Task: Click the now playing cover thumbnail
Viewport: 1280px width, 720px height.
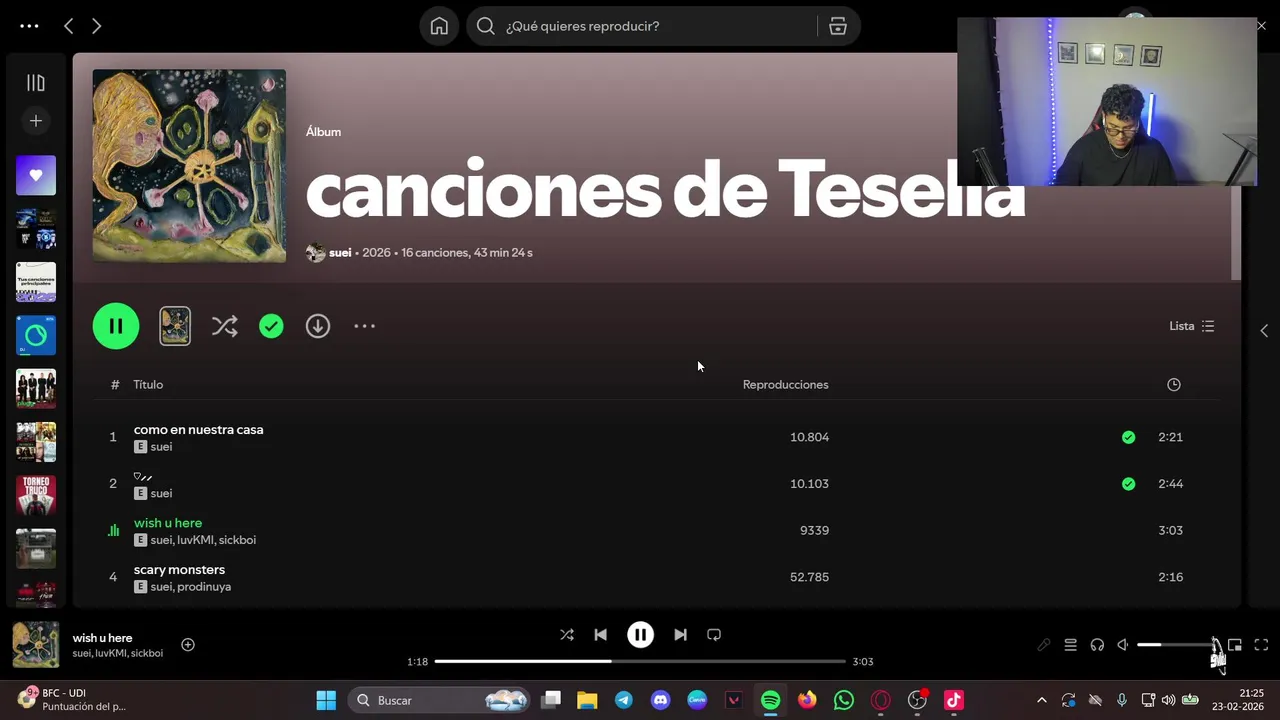Action: [x=36, y=645]
